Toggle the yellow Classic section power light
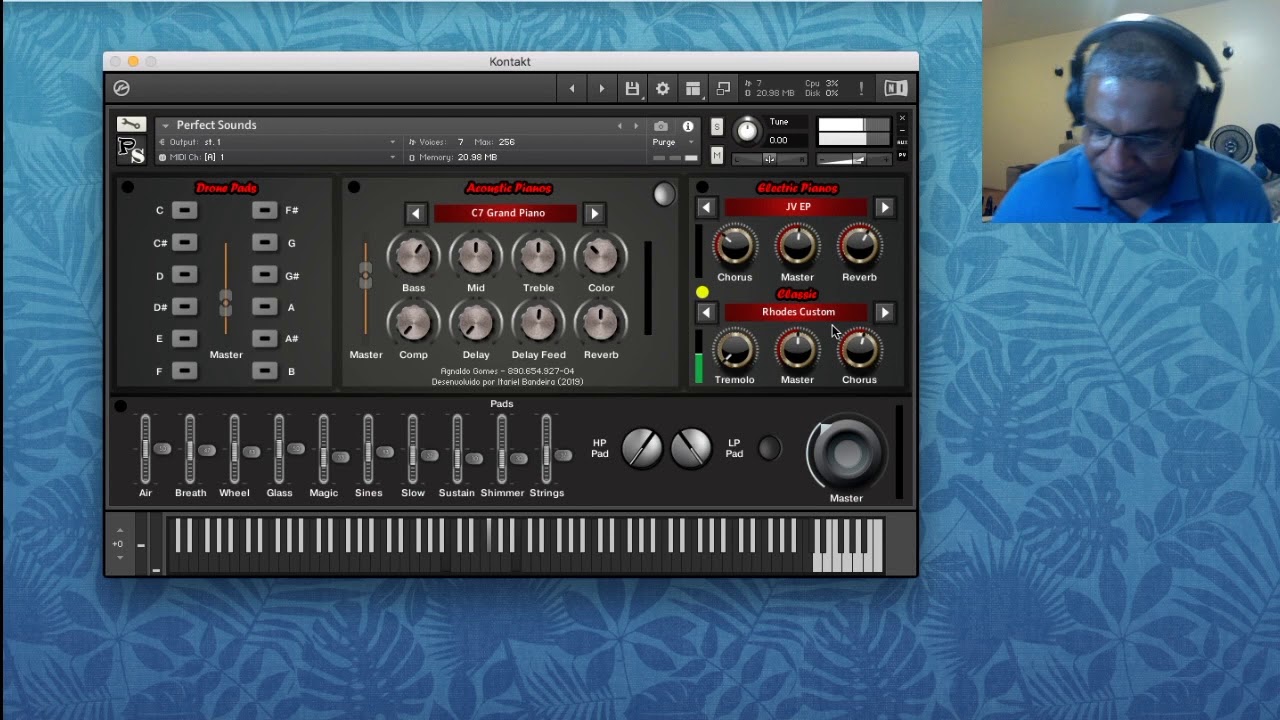The height and width of the screenshot is (720, 1280). pyautogui.click(x=702, y=292)
